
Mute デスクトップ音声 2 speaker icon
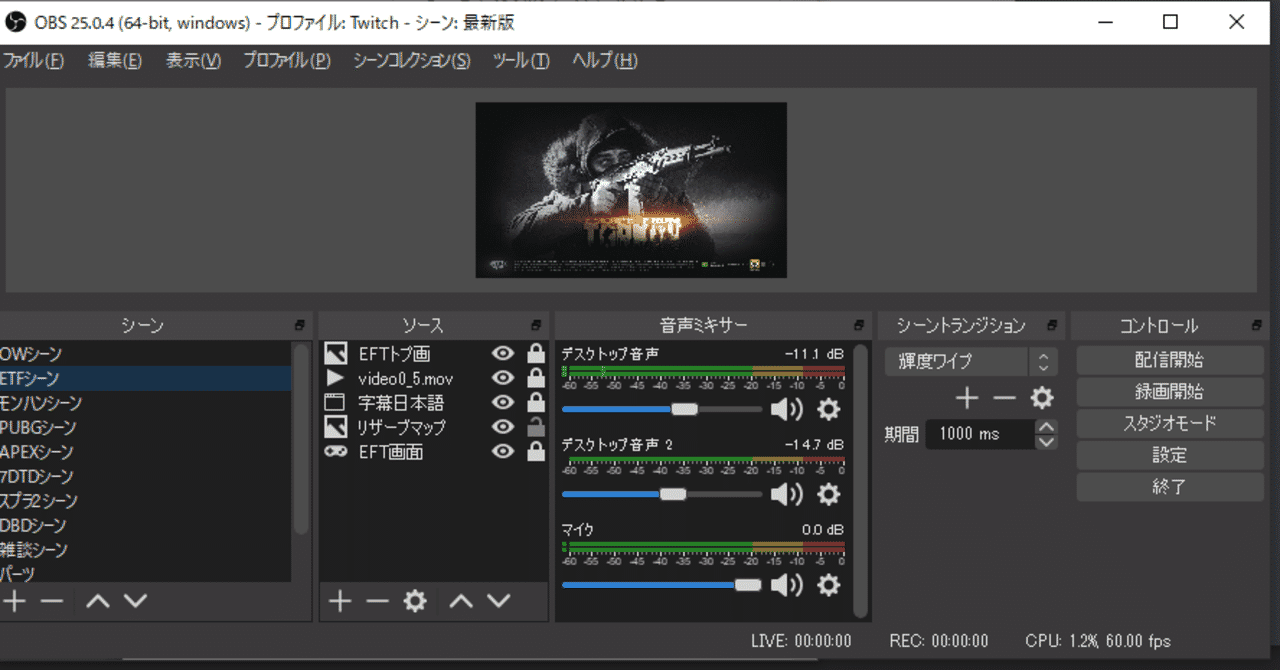tap(787, 494)
